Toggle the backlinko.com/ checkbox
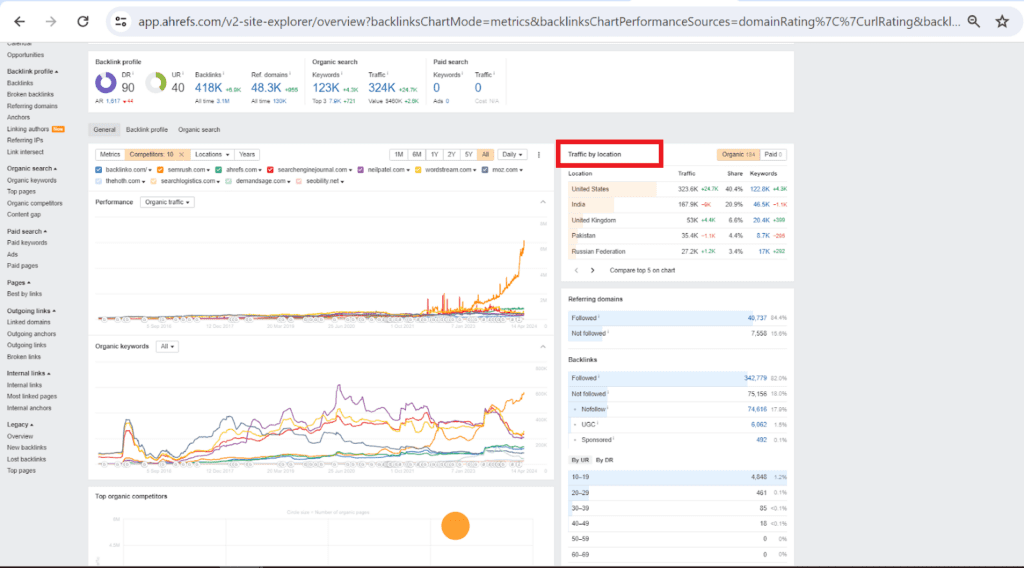This screenshot has width=1024, height=568. point(99,170)
